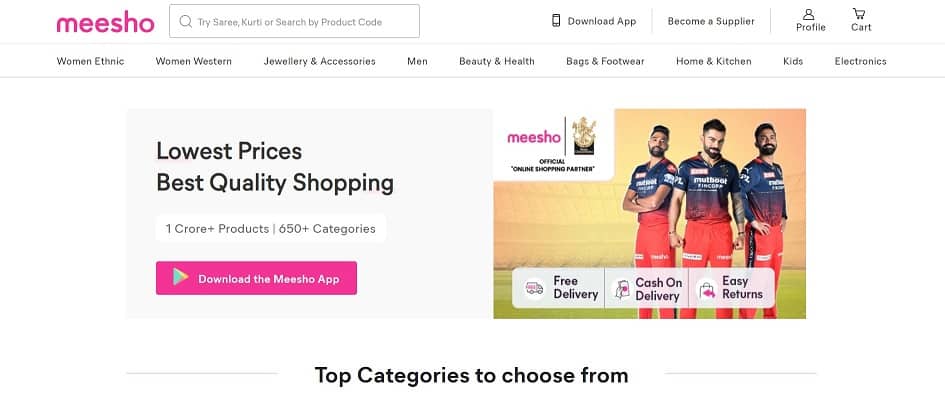Open the Bags & Footwear menu

point(605,61)
